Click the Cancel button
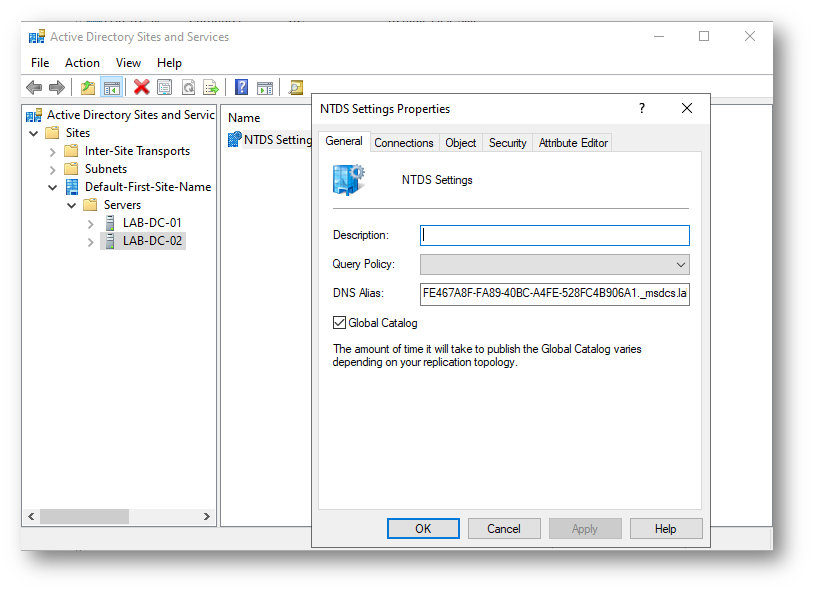The width and height of the screenshot is (815, 593). (504, 529)
